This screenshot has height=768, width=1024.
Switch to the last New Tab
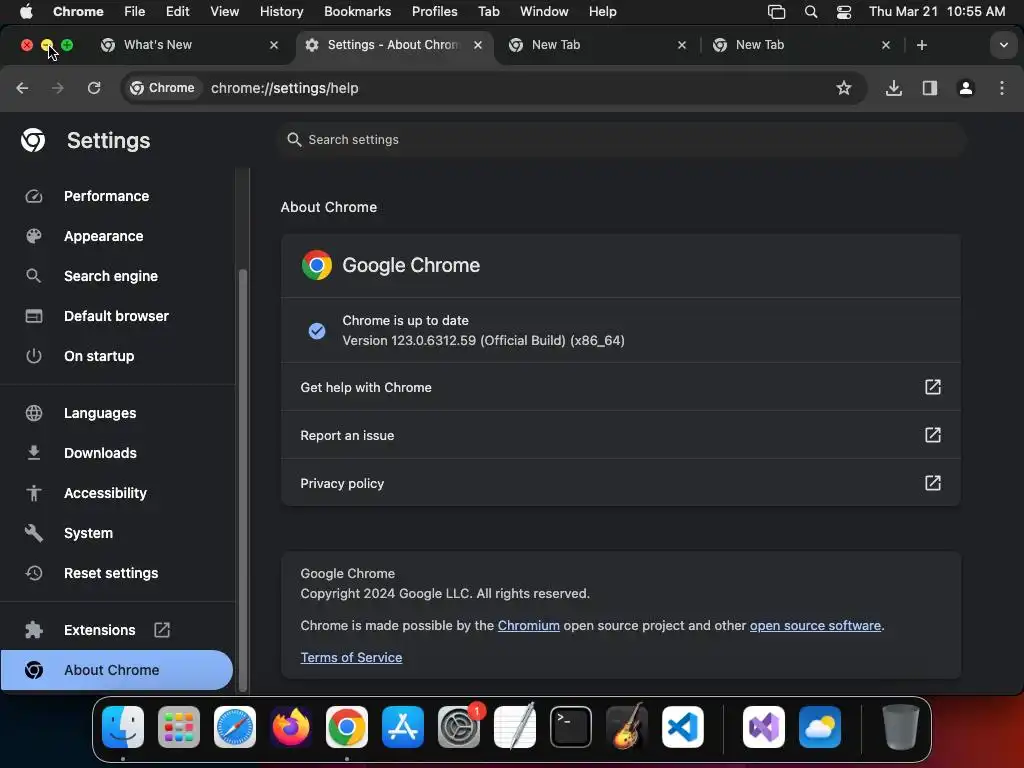click(802, 45)
